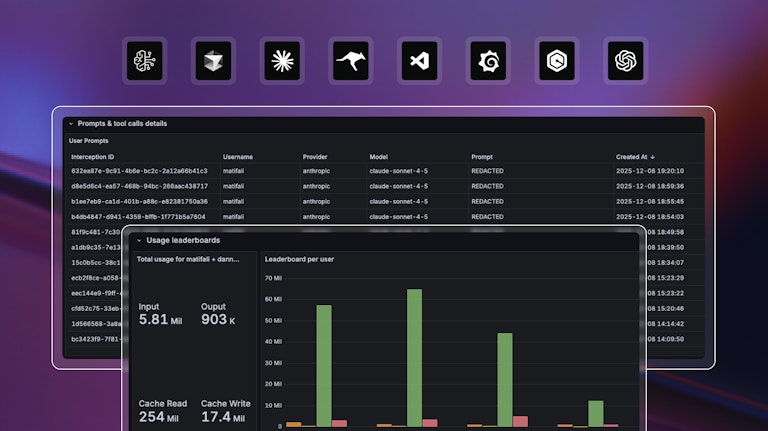This screenshot has height=431, width=768.
Task: Collapse the Prompts & tool calls details row
Action: pyautogui.click(x=71, y=124)
